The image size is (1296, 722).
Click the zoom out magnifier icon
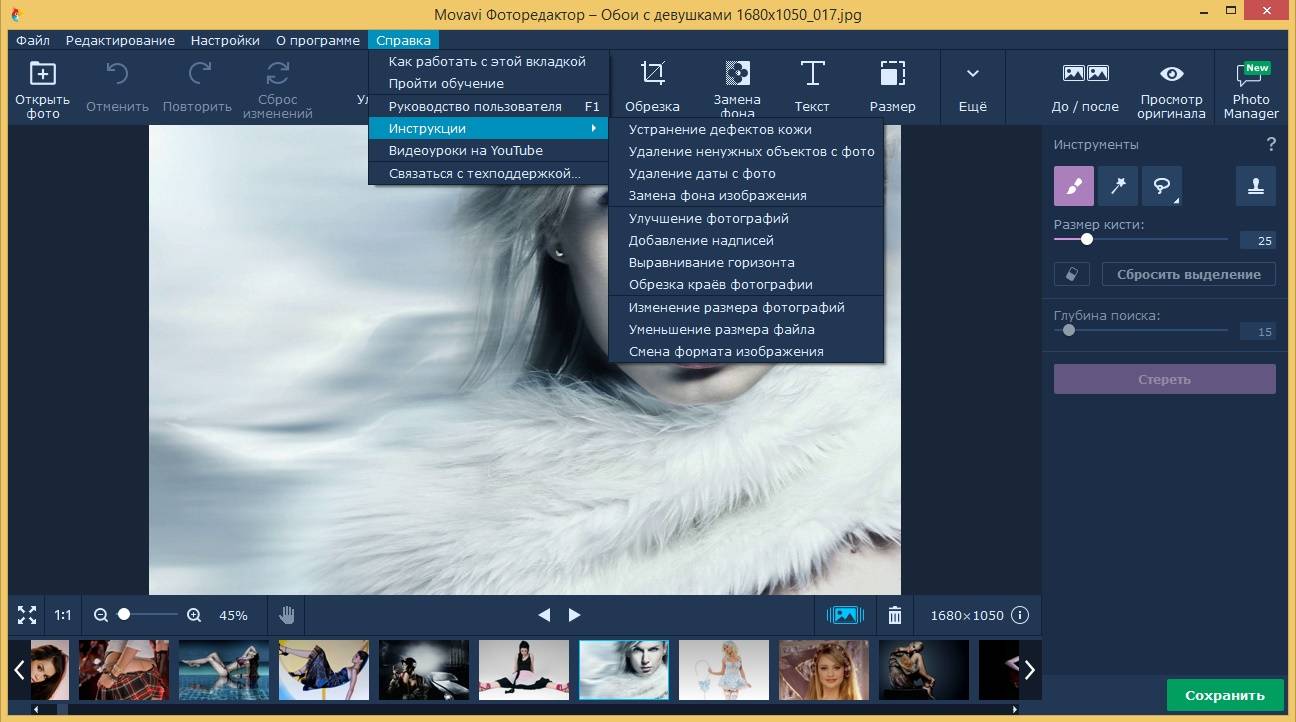100,615
